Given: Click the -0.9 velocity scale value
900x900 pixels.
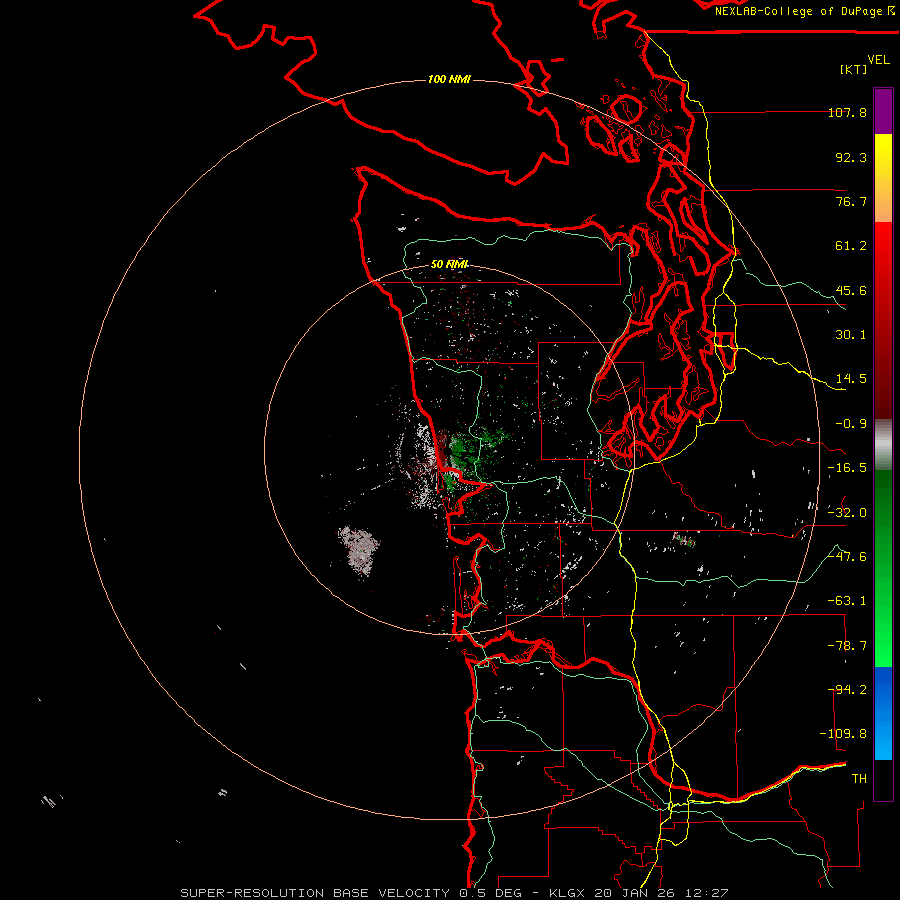Looking at the screenshot, I should pyautogui.click(x=851, y=424).
